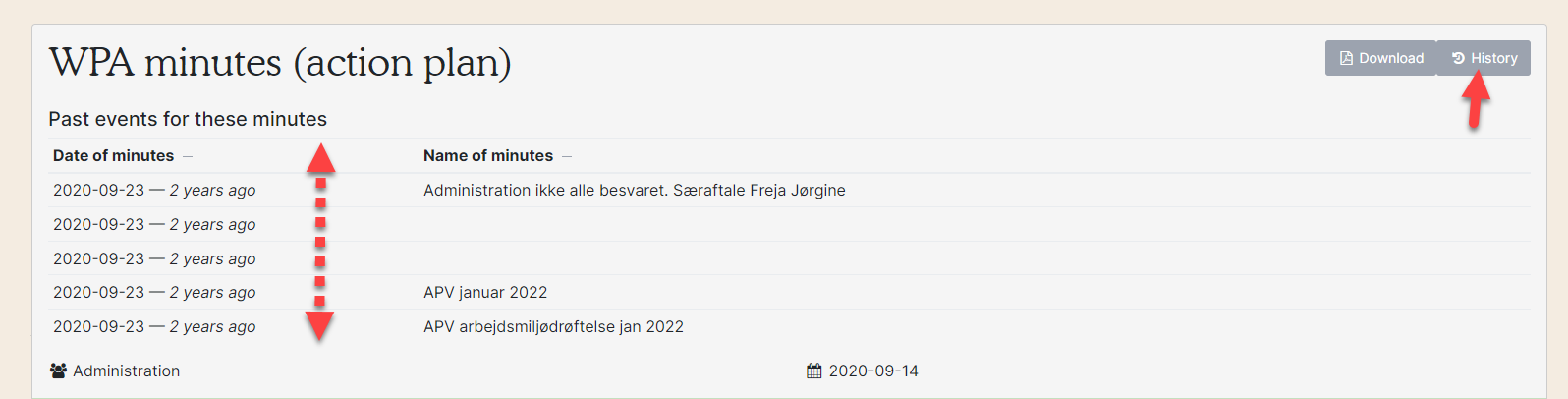
Task: Select the first 2020-09-23 date row
Action: [x=789, y=190]
